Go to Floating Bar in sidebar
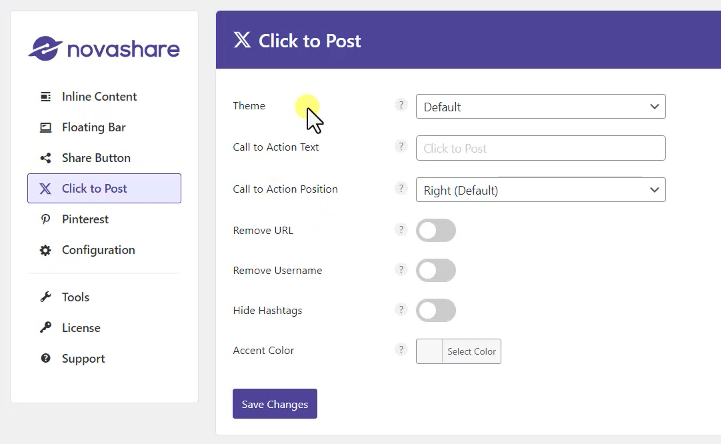The height and width of the screenshot is (444, 721). [93, 128]
